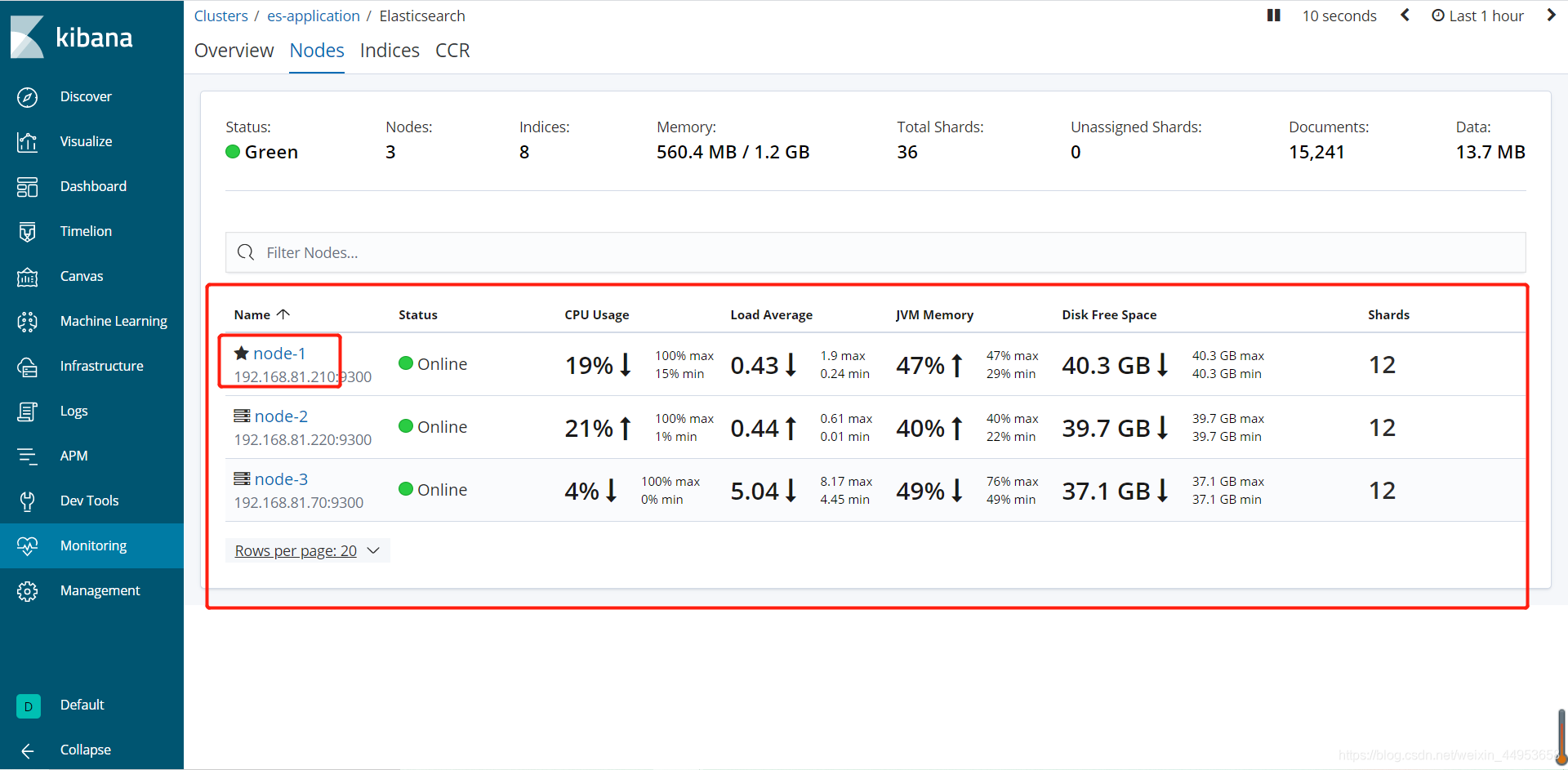Open Visualize chart icon
1568x770 pixels.
(27, 142)
